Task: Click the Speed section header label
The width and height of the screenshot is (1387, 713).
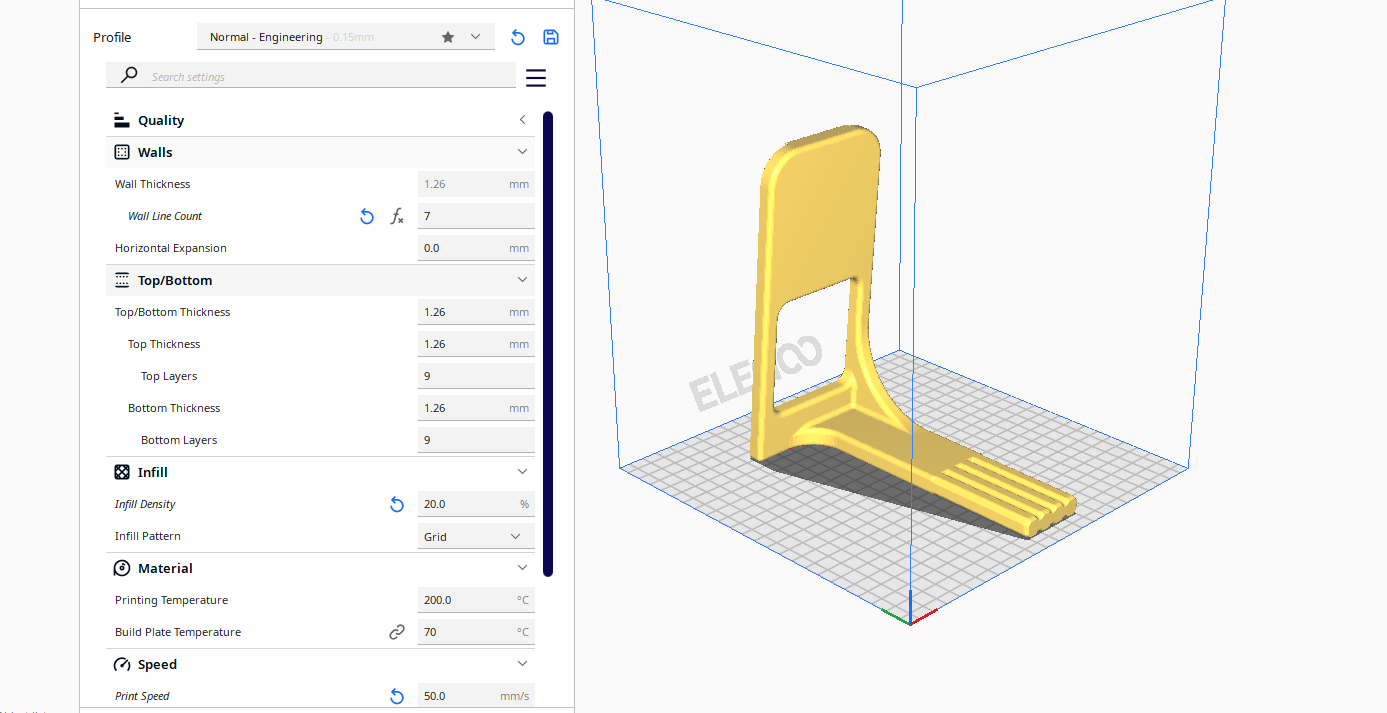Action: [x=157, y=664]
